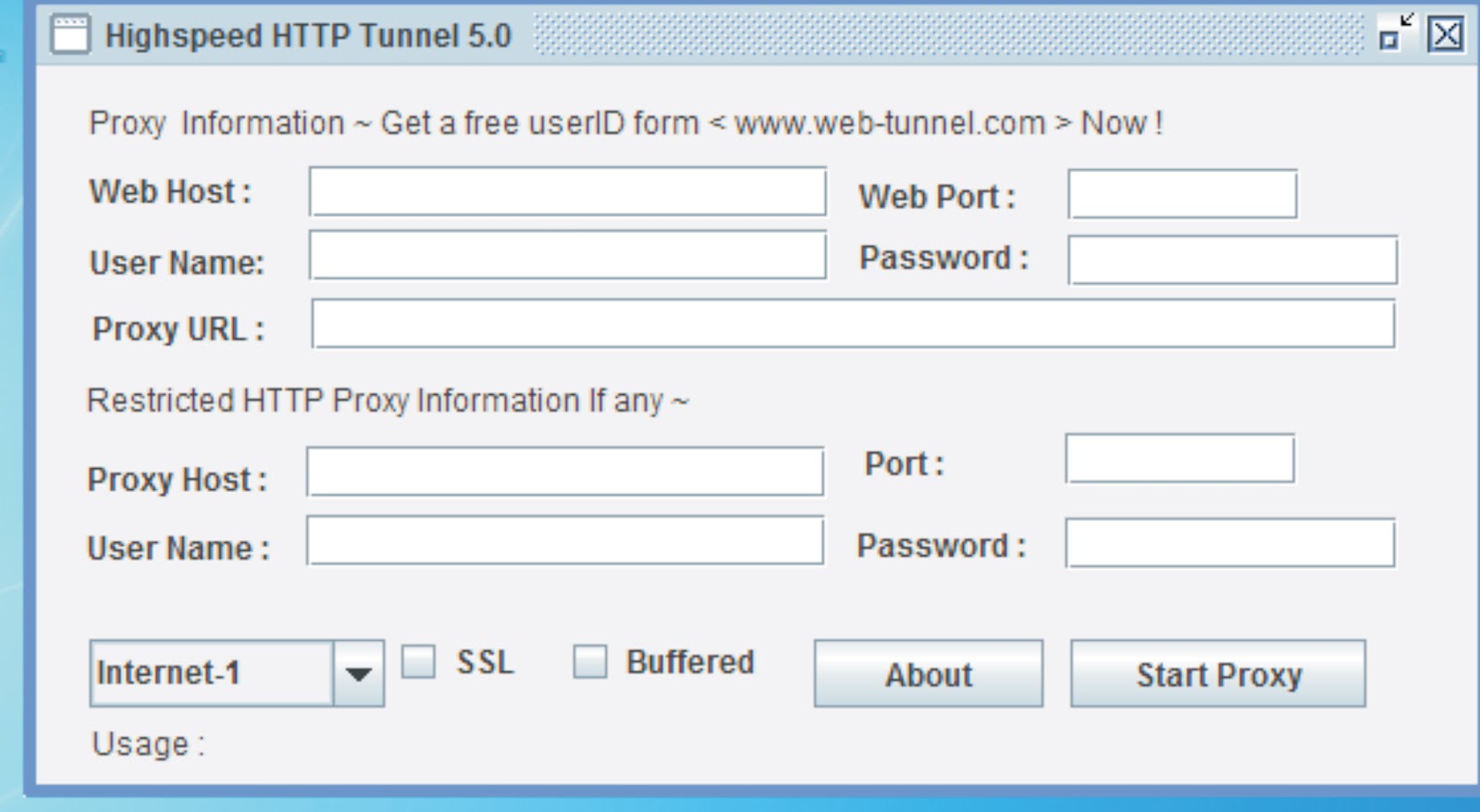Click into the Web Port field
This screenshot has width=1480, height=812.
point(1182,194)
